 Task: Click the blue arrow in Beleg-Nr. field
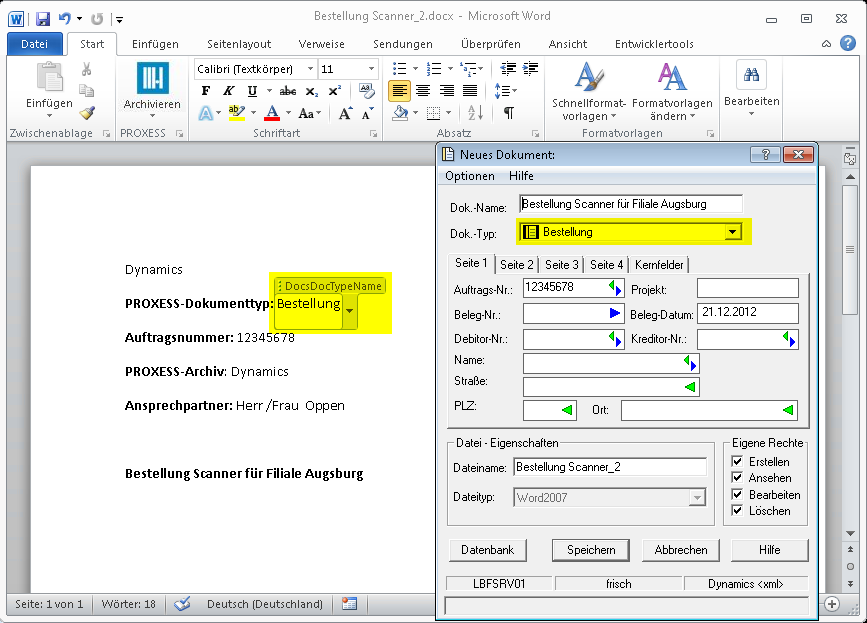pyautogui.click(x=615, y=313)
